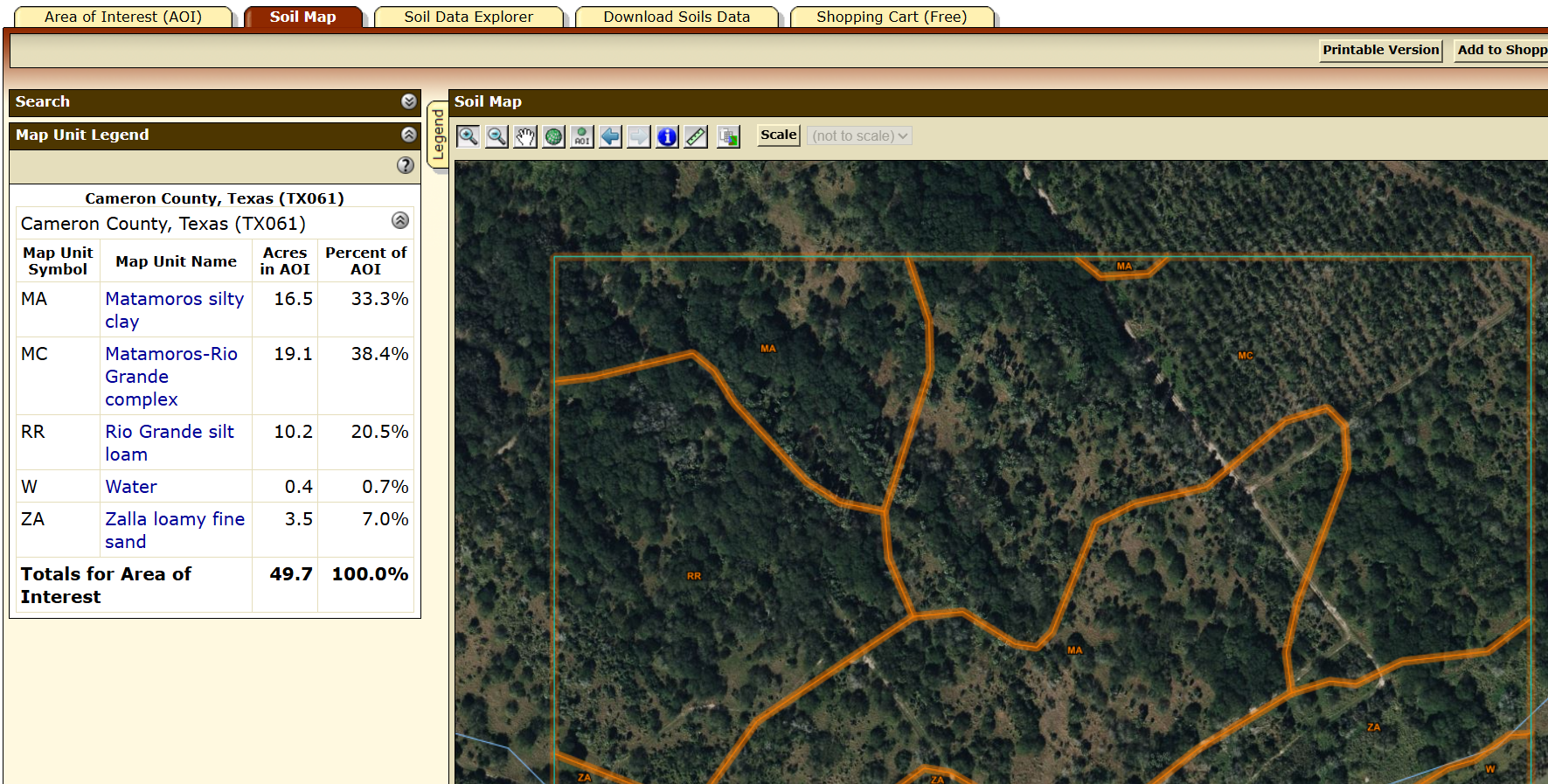The width and height of the screenshot is (1548, 784).
Task: Select the Identify info tool
Action: tap(667, 136)
